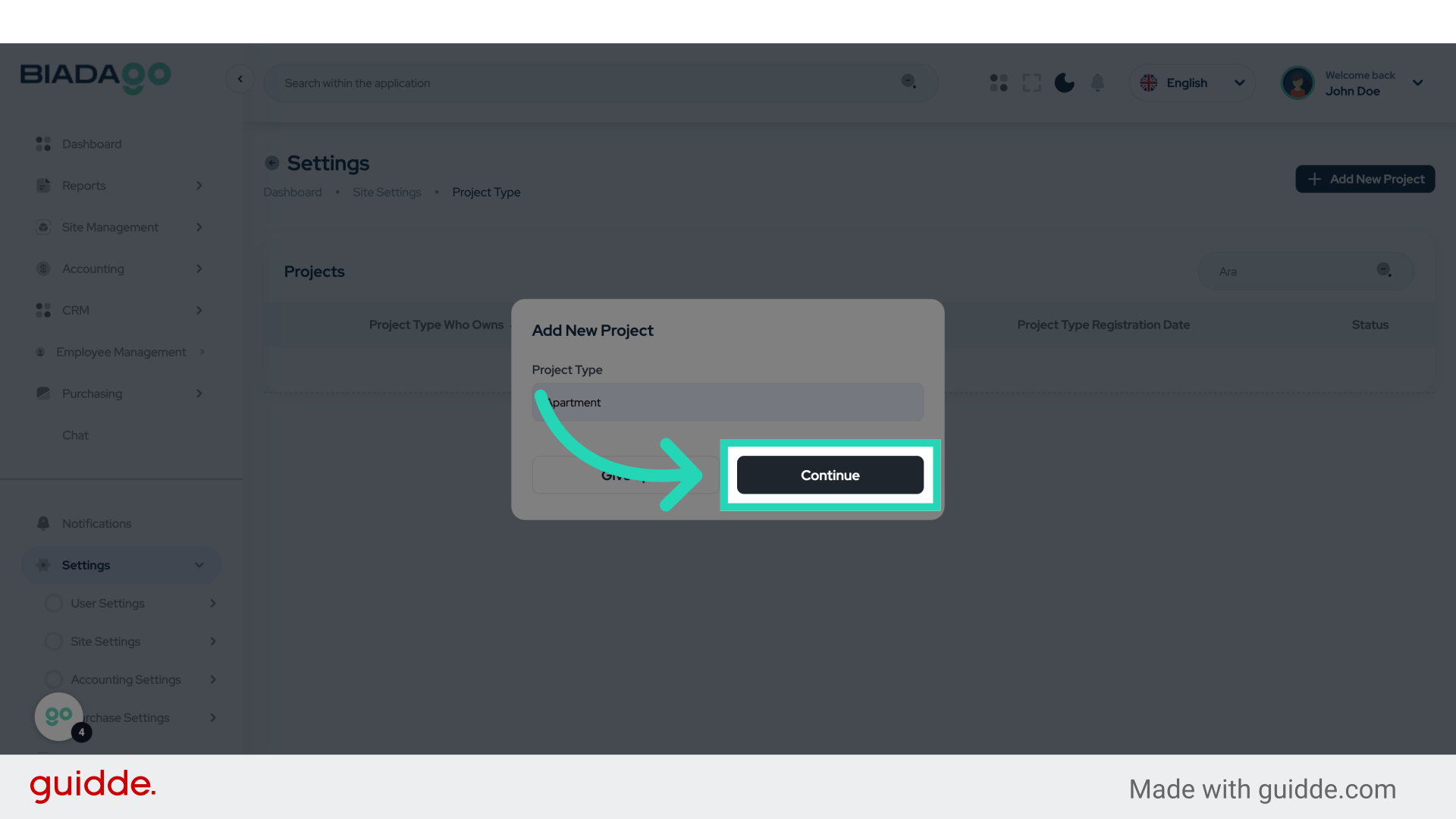Click the Add New Project button
This screenshot has width=1456, height=819.
click(x=1365, y=179)
